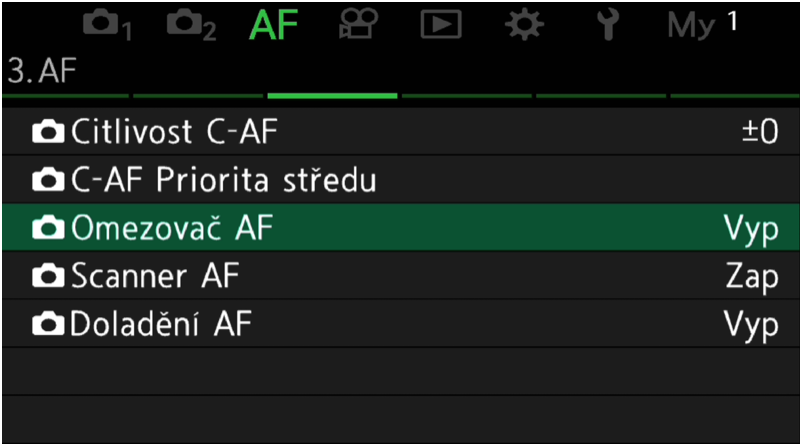Switch to the My menu tab
Image resolution: width=802 pixels, height=446 pixels.
click(702, 25)
